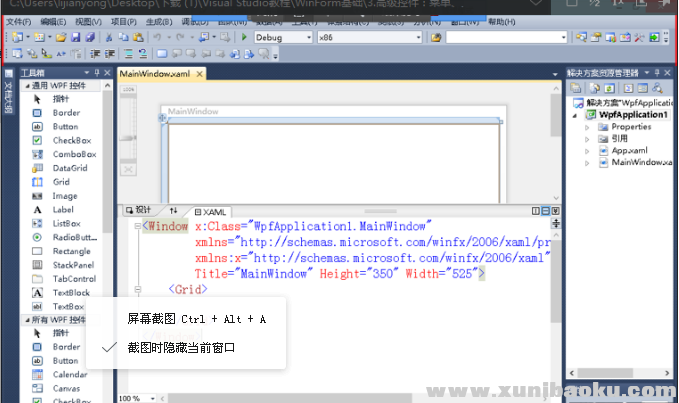Pick the DataGrid control from toolbox
This screenshot has width=679, height=403.
70,169
